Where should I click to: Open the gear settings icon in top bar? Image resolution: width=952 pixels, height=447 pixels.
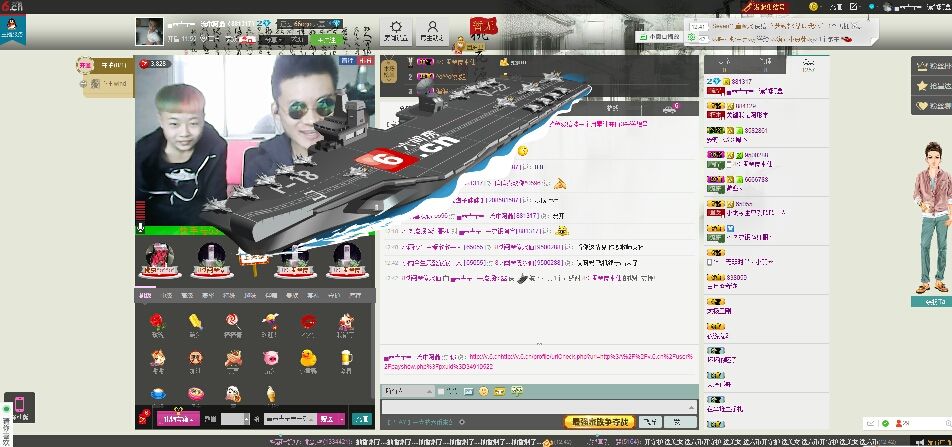pos(398,30)
